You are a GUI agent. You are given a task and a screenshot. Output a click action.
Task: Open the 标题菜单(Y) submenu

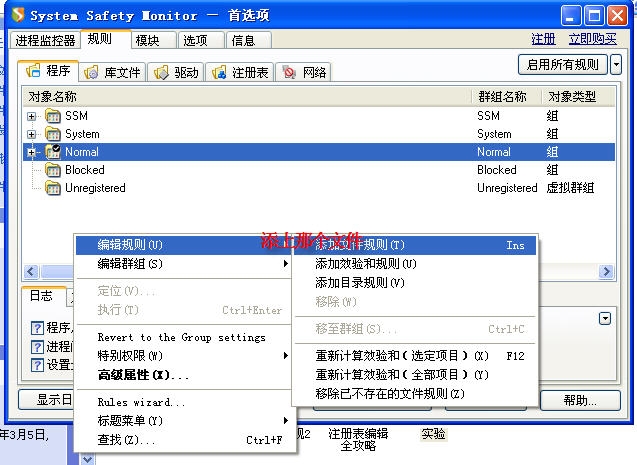pos(184,421)
